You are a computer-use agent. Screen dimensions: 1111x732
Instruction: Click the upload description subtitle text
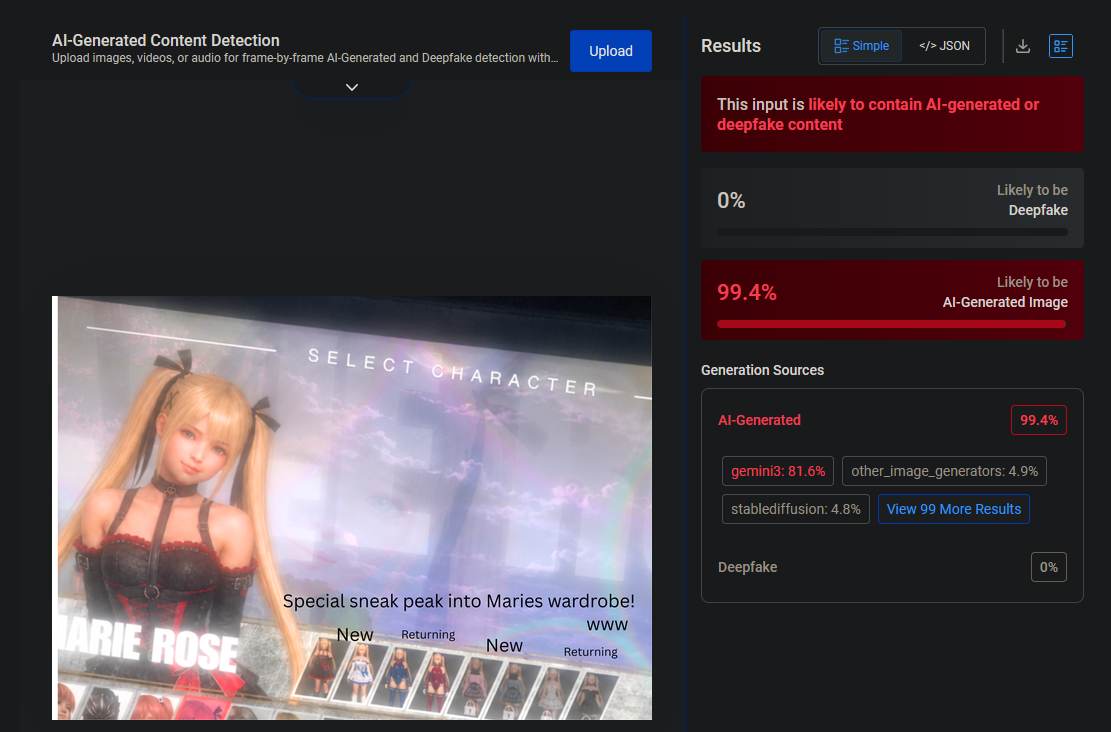point(305,58)
